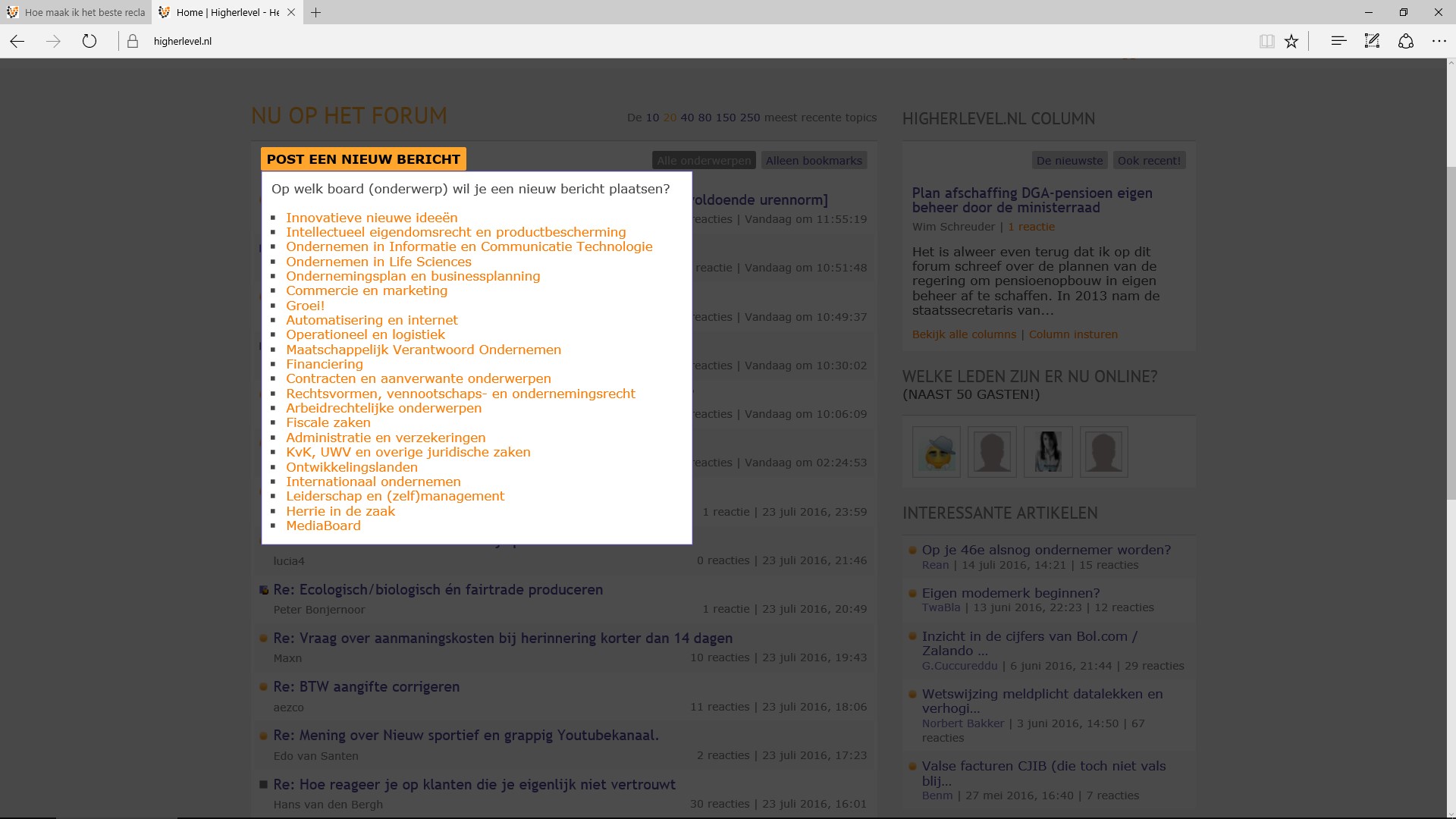
Task: Choose Contracten en aanverwante onderwerpen board
Action: pyautogui.click(x=418, y=378)
